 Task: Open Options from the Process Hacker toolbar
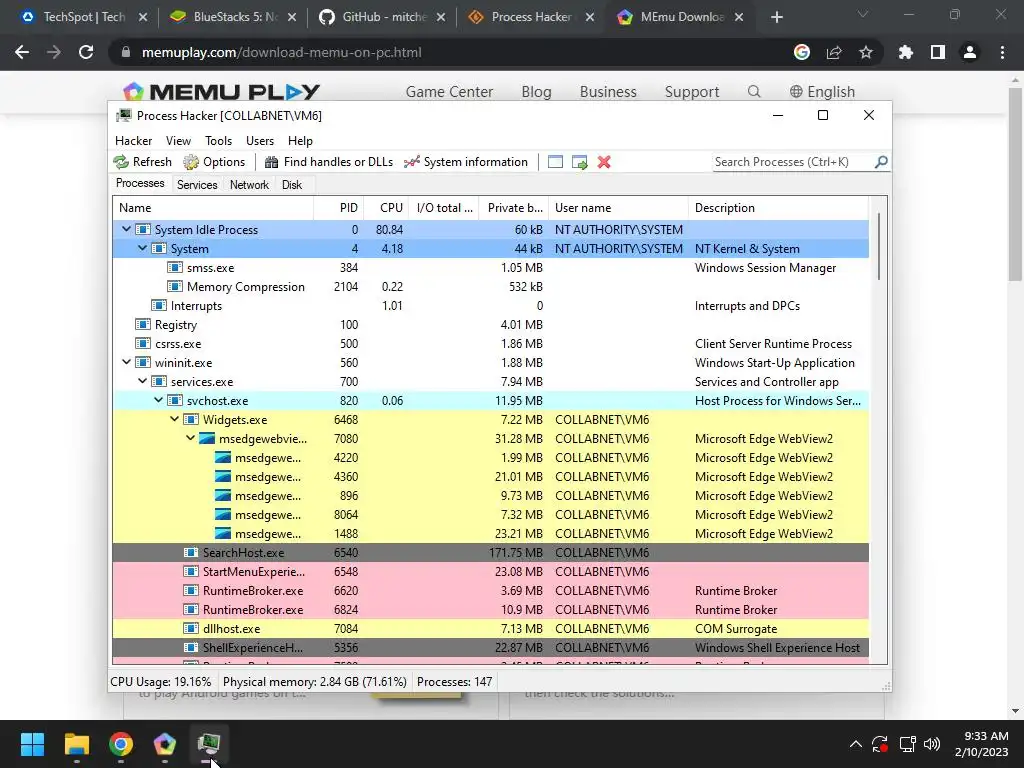coord(214,162)
